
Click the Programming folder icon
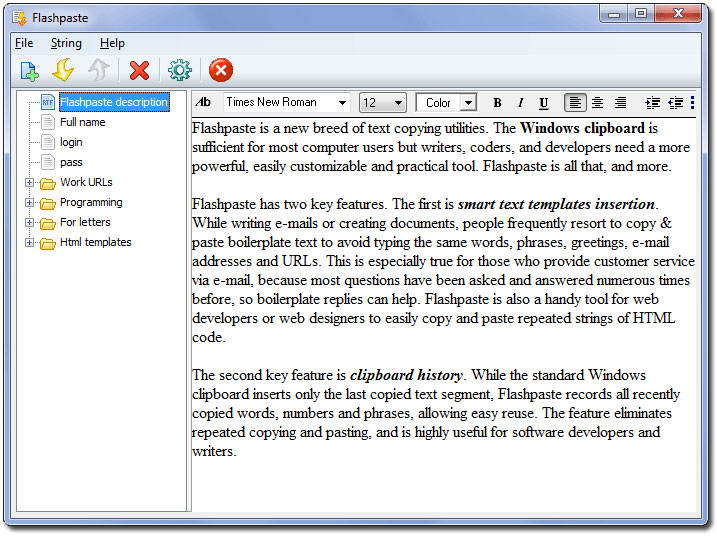[48, 203]
